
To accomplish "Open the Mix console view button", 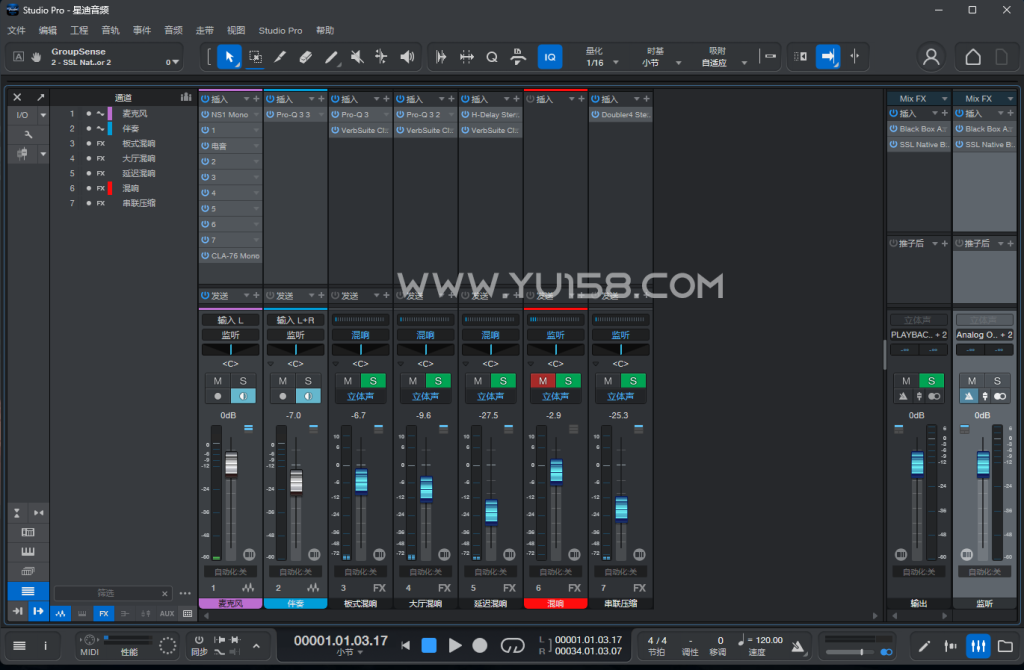I will (978, 646).
